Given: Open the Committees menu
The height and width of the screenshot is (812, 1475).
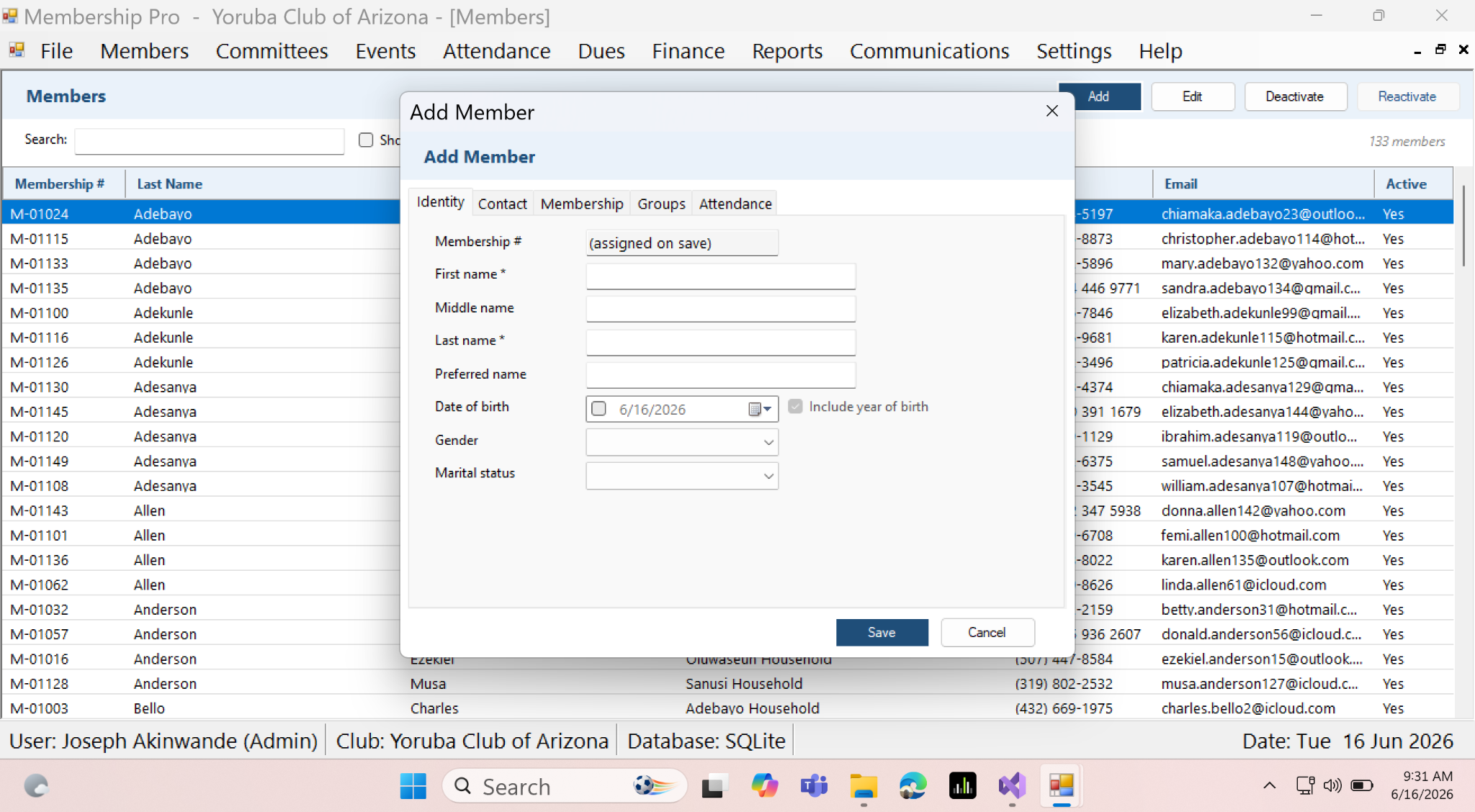Looking at the screenshot, I should click(x=272, y=51).
